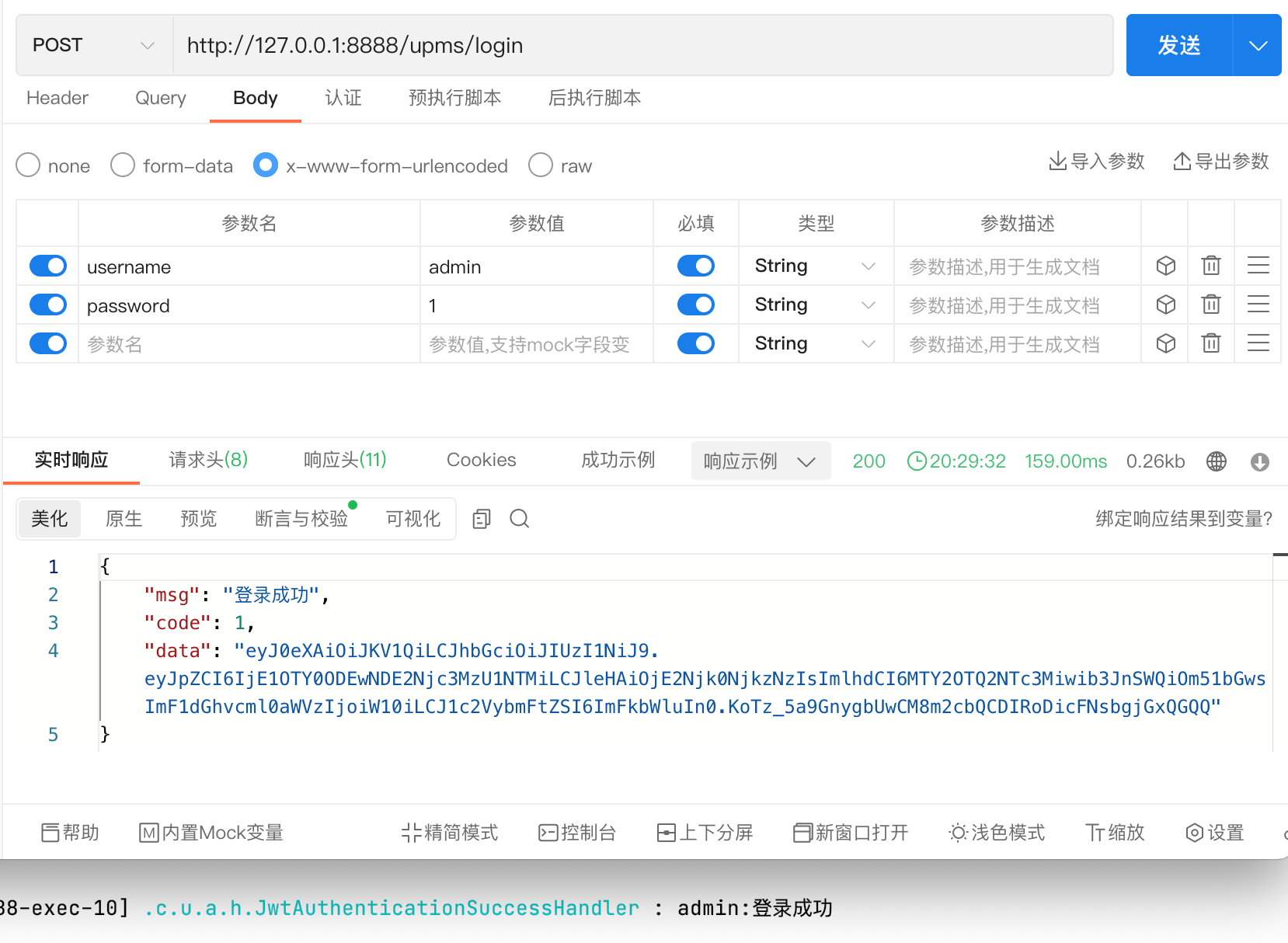
Task: Copy the response body with copy icon
Action: [x=482, y=519]
